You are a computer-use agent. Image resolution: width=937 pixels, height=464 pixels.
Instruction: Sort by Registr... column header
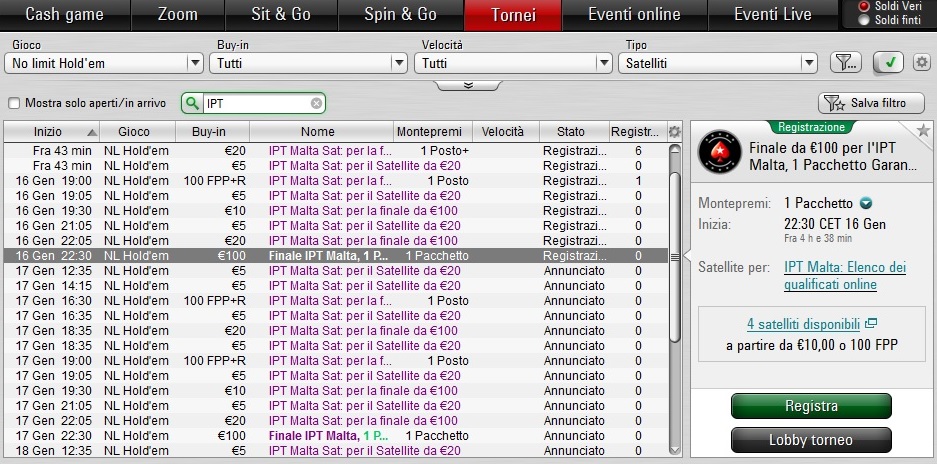(638, 132)
